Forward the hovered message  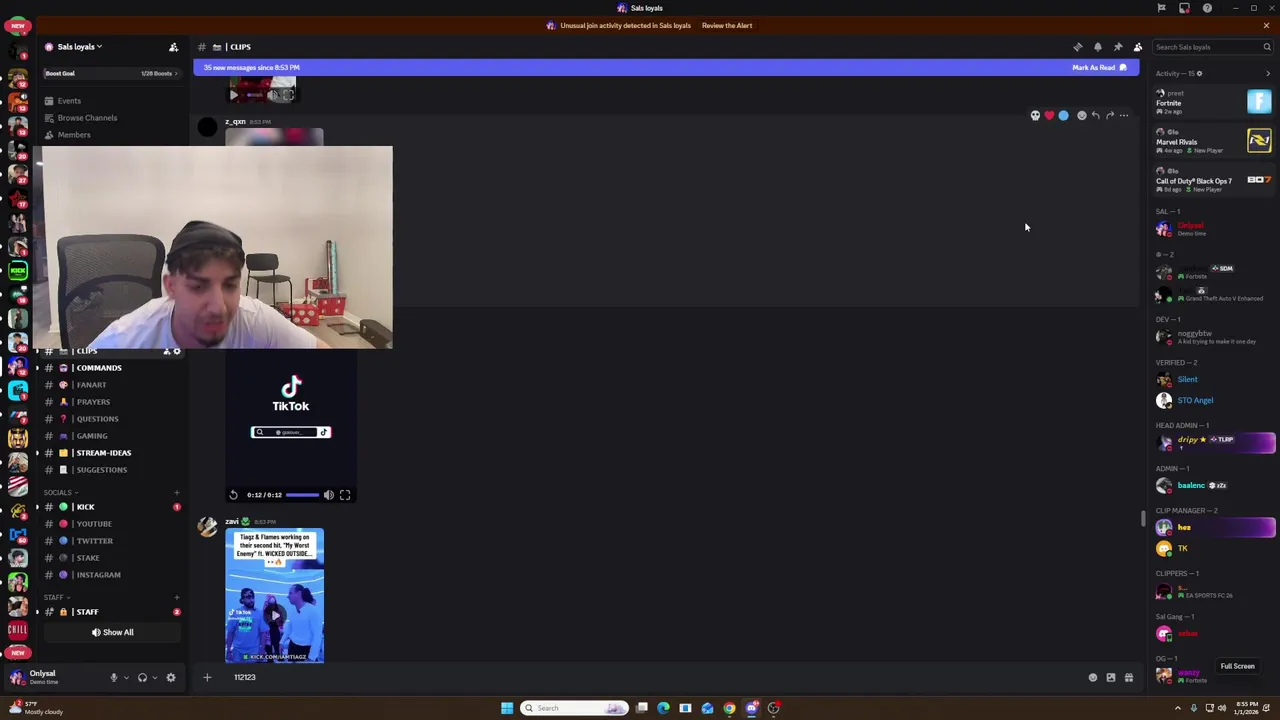point(1109,116)
